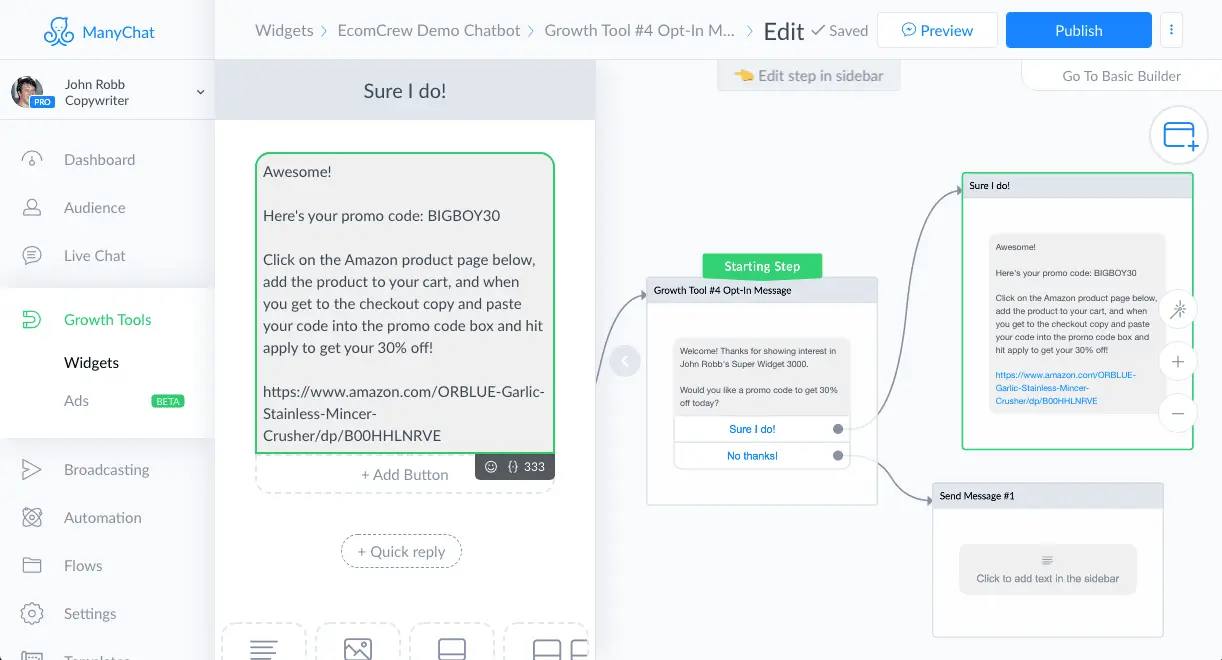1222x660 pixels.
Task: Switch via Go To Basic Builder
Action: click(x=1121, y=76)
